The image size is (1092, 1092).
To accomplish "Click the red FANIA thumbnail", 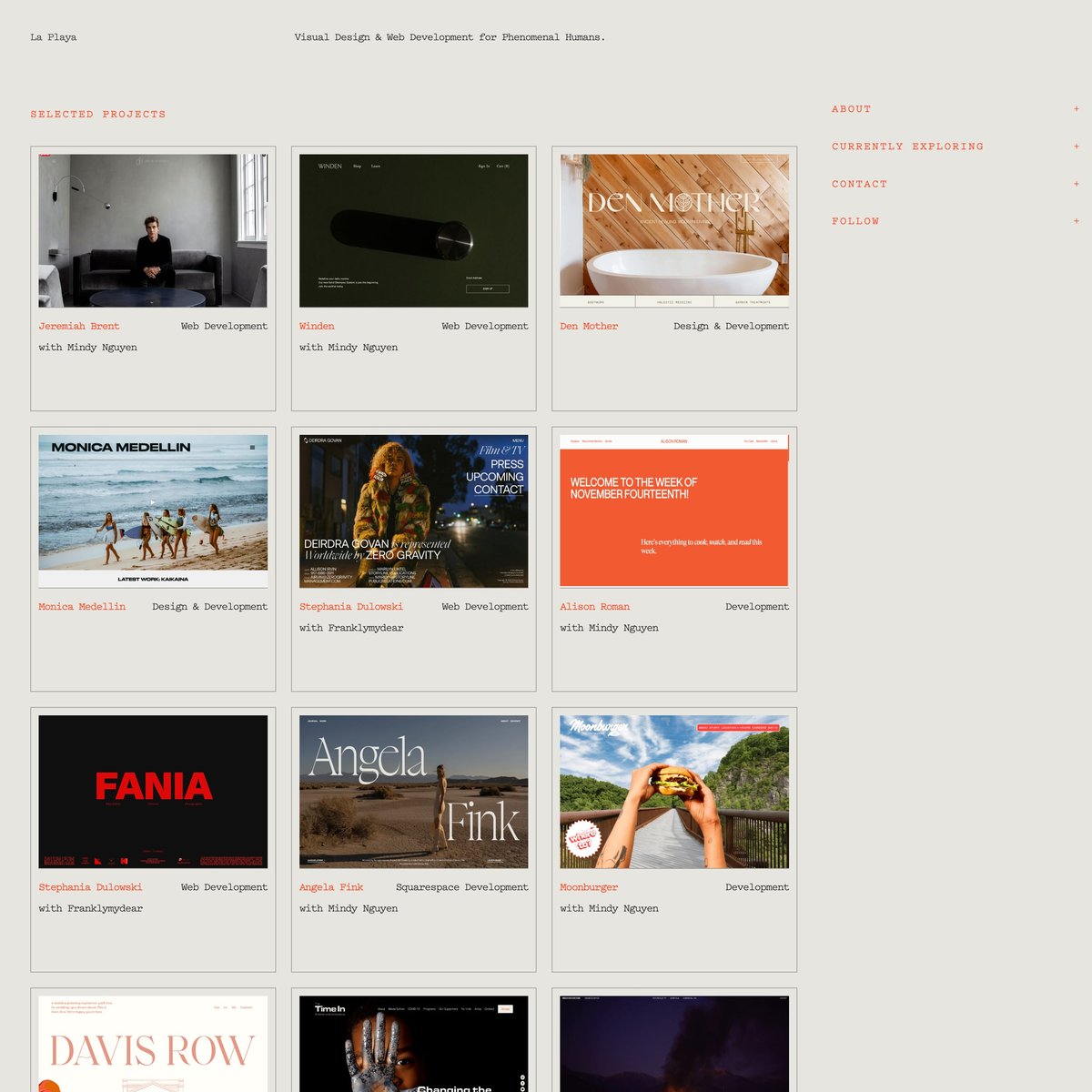I will (153, 792).
